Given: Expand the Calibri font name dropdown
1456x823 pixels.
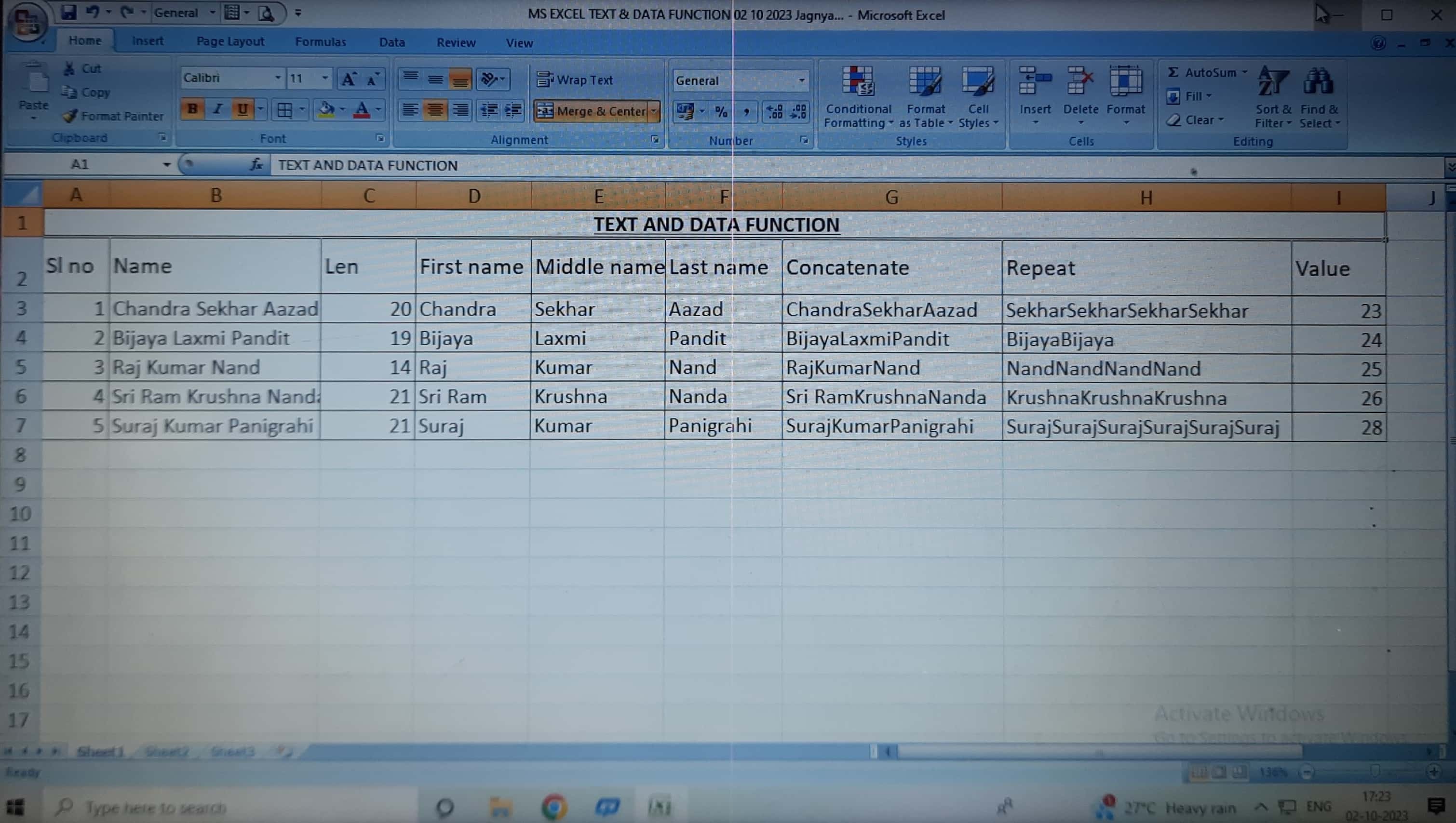Looking at the screenshot, I should [x=278, y=78].
